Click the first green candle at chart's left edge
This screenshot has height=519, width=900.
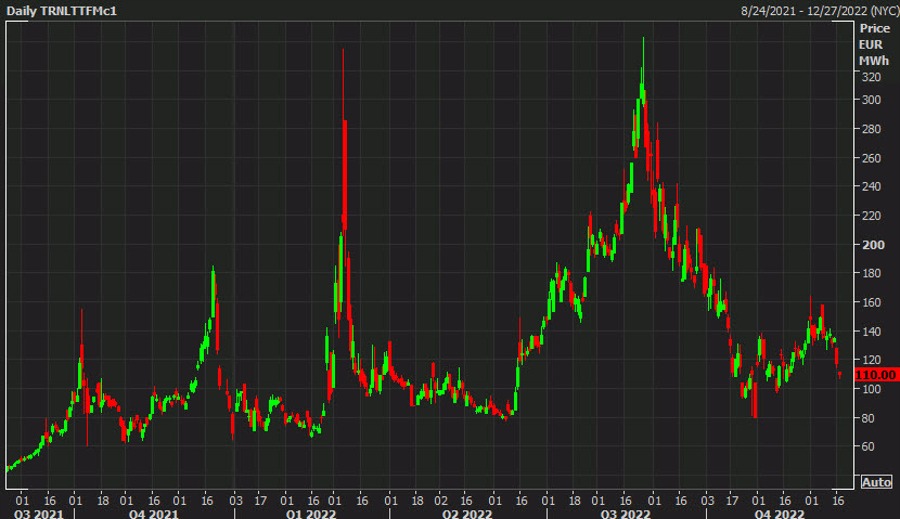click(7, 467)
